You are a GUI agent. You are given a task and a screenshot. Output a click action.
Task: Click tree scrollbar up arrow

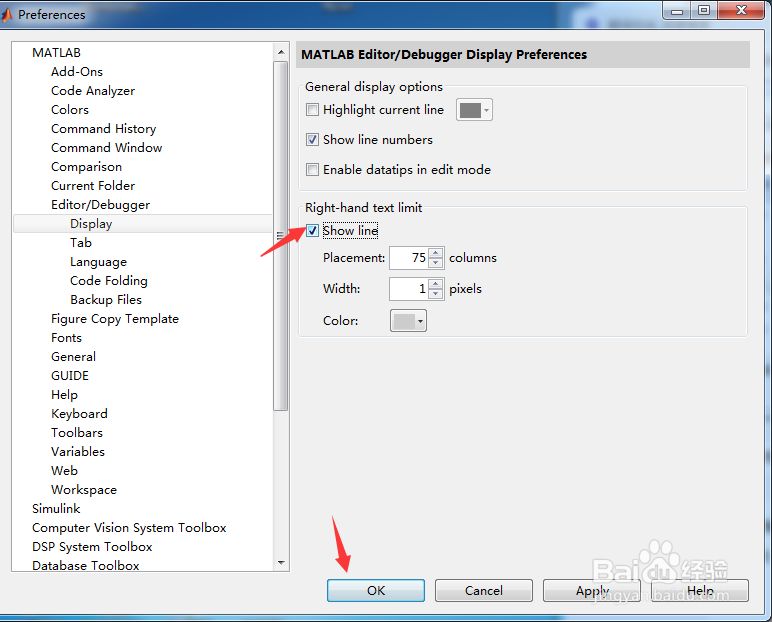281,52
